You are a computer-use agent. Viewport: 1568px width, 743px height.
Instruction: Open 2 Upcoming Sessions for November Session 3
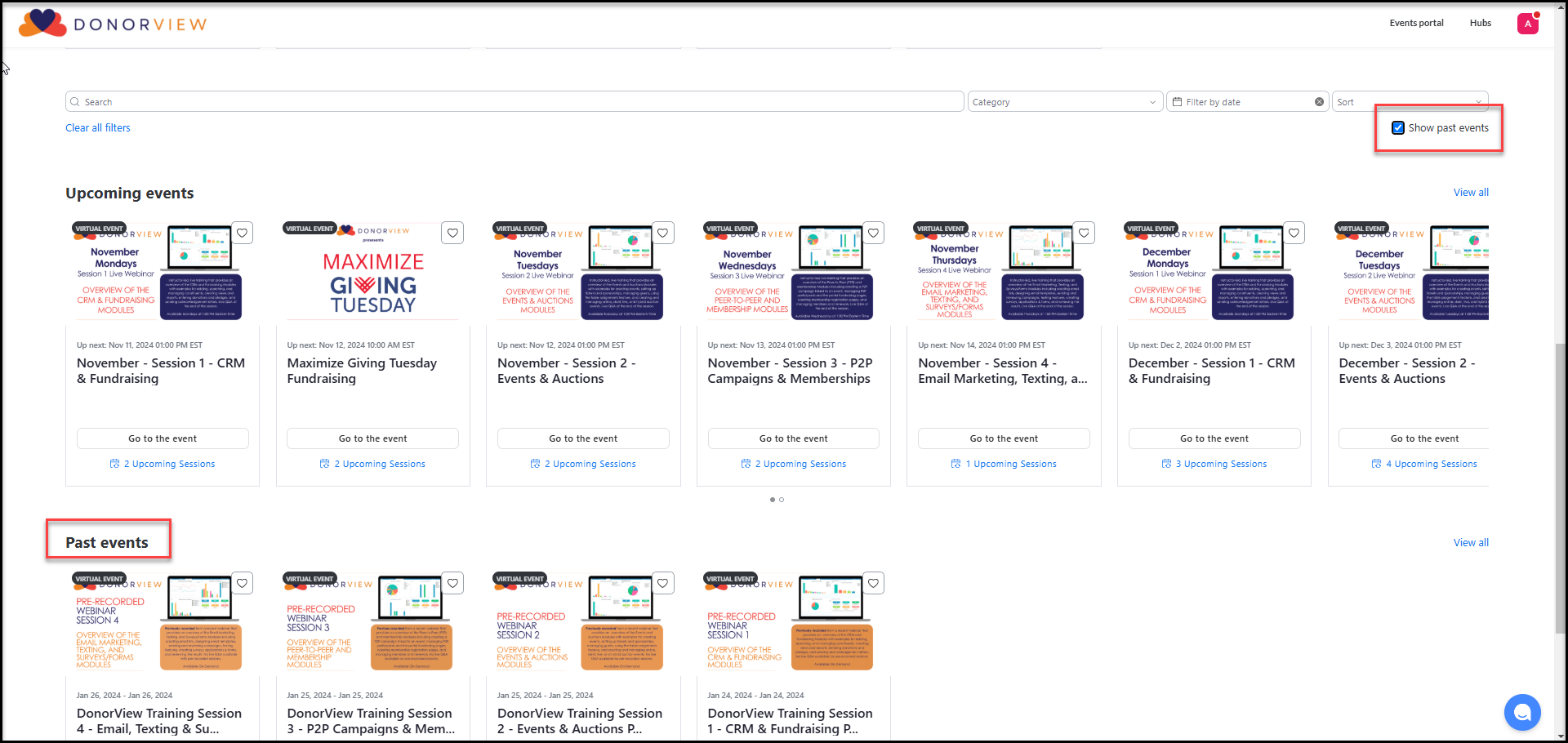pyautogui.click(x=793, y=464)
